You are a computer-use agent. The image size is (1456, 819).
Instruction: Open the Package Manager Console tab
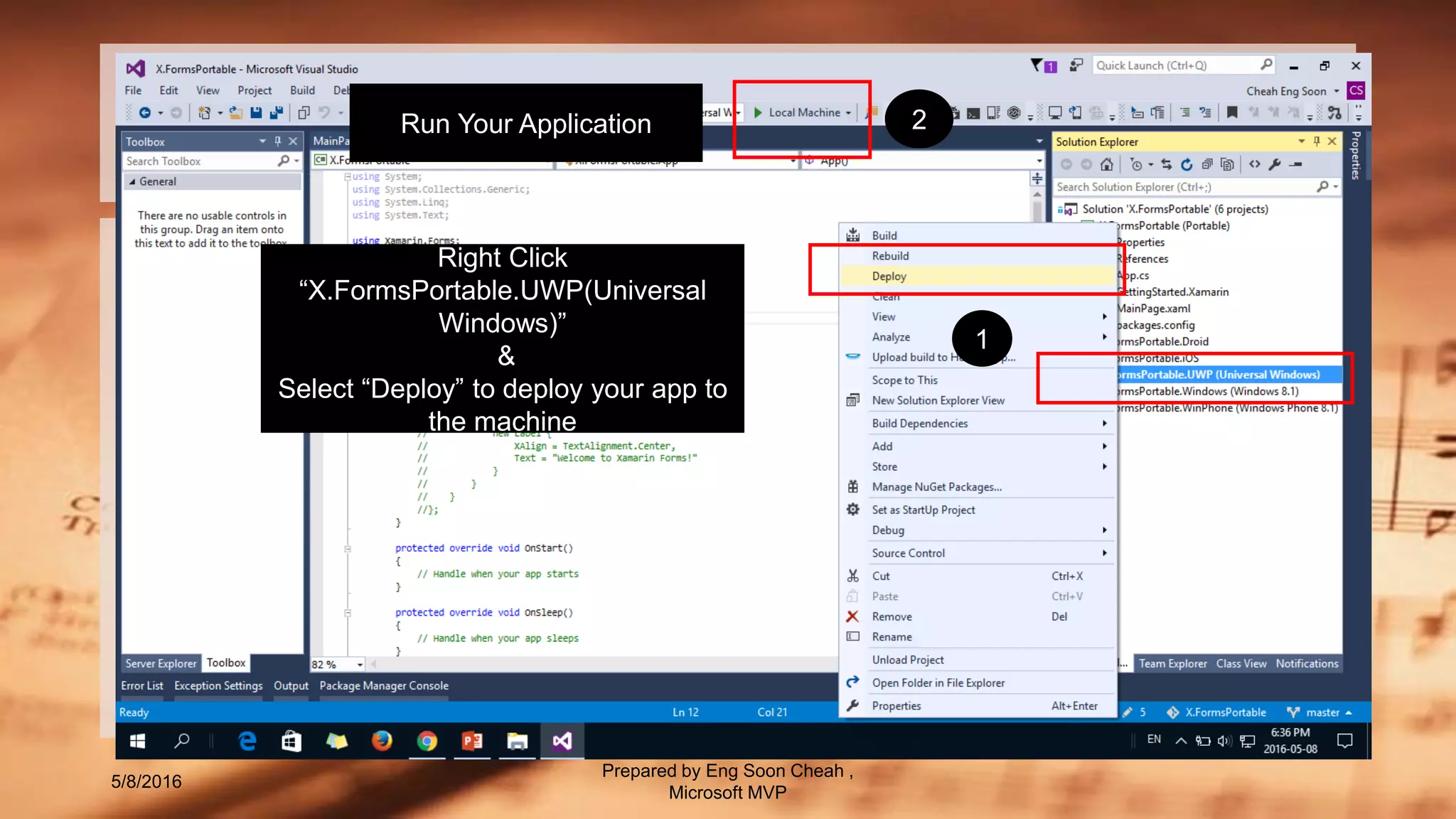pos(384,685)
